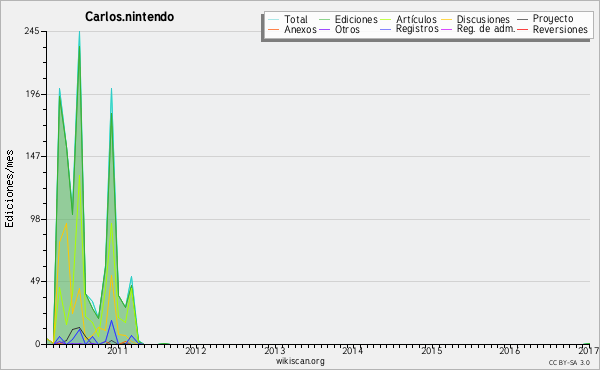Click the Ediciones/mes axis title

9,188
